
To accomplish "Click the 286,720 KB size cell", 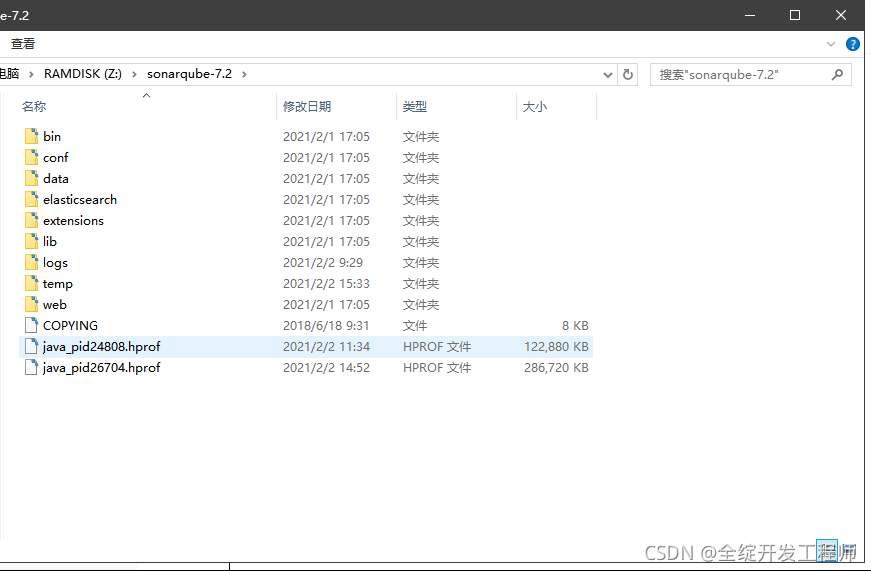I will click(x=556, y=368).
